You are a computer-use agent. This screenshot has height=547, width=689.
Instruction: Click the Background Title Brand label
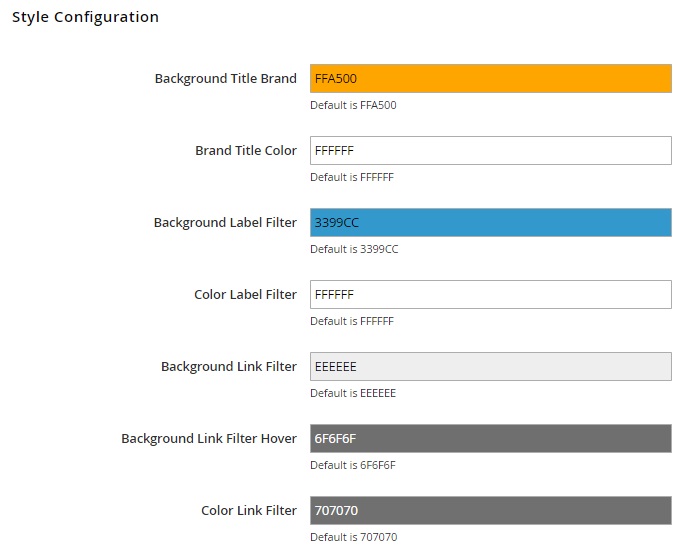tap(225, 79)
